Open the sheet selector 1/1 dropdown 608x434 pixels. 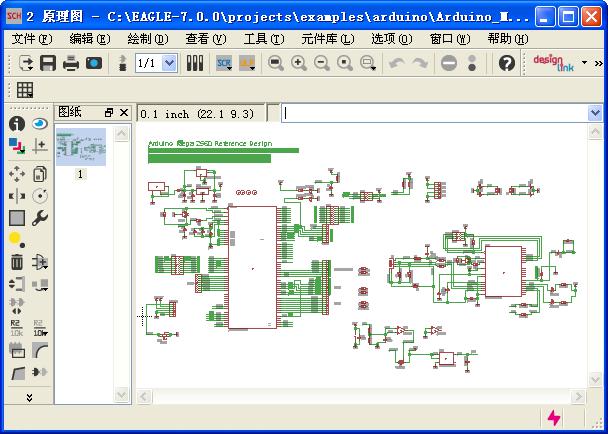[x=168, y=63]
